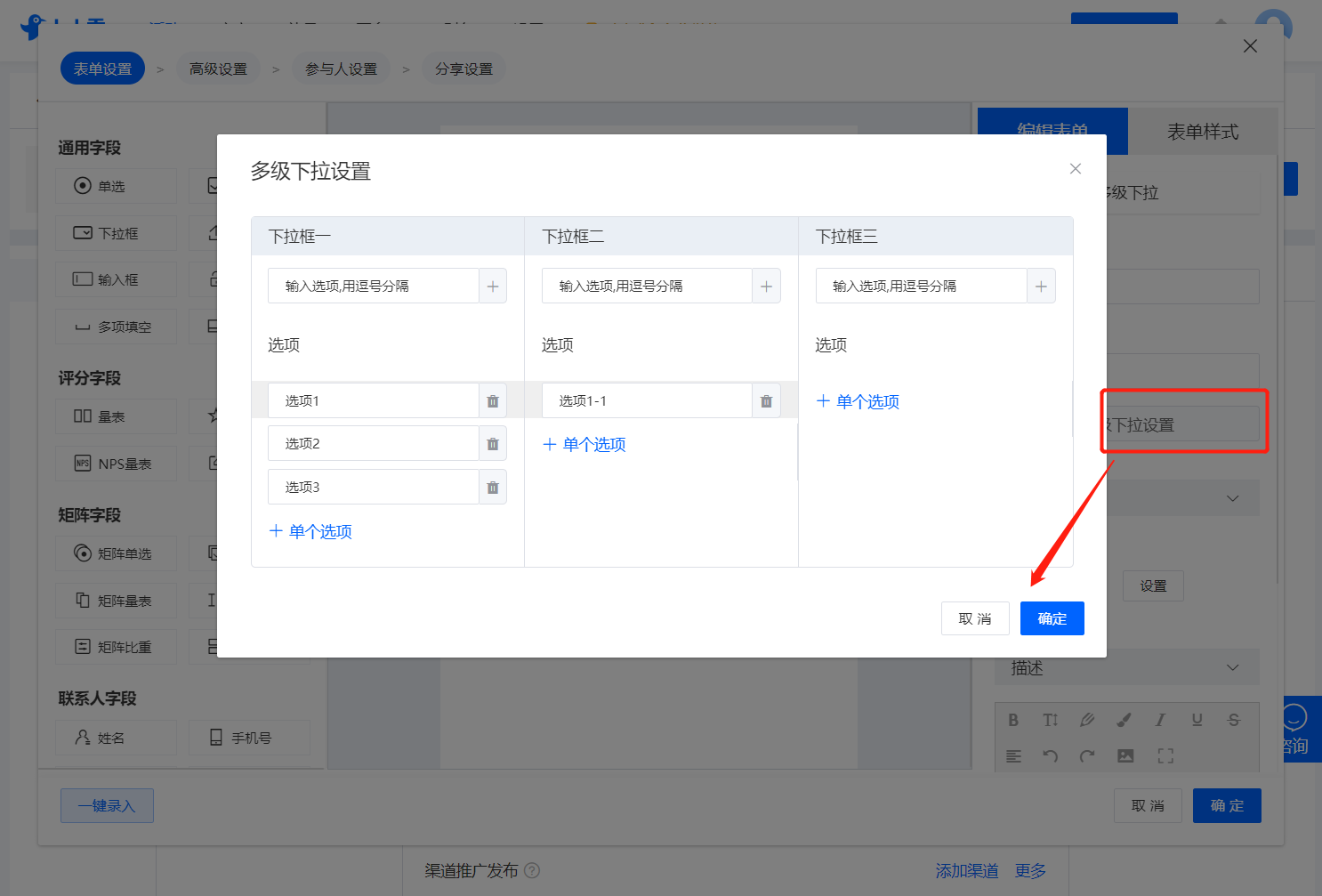
Task: Open text alignment tool in editor
Action: coord(1013,756)
